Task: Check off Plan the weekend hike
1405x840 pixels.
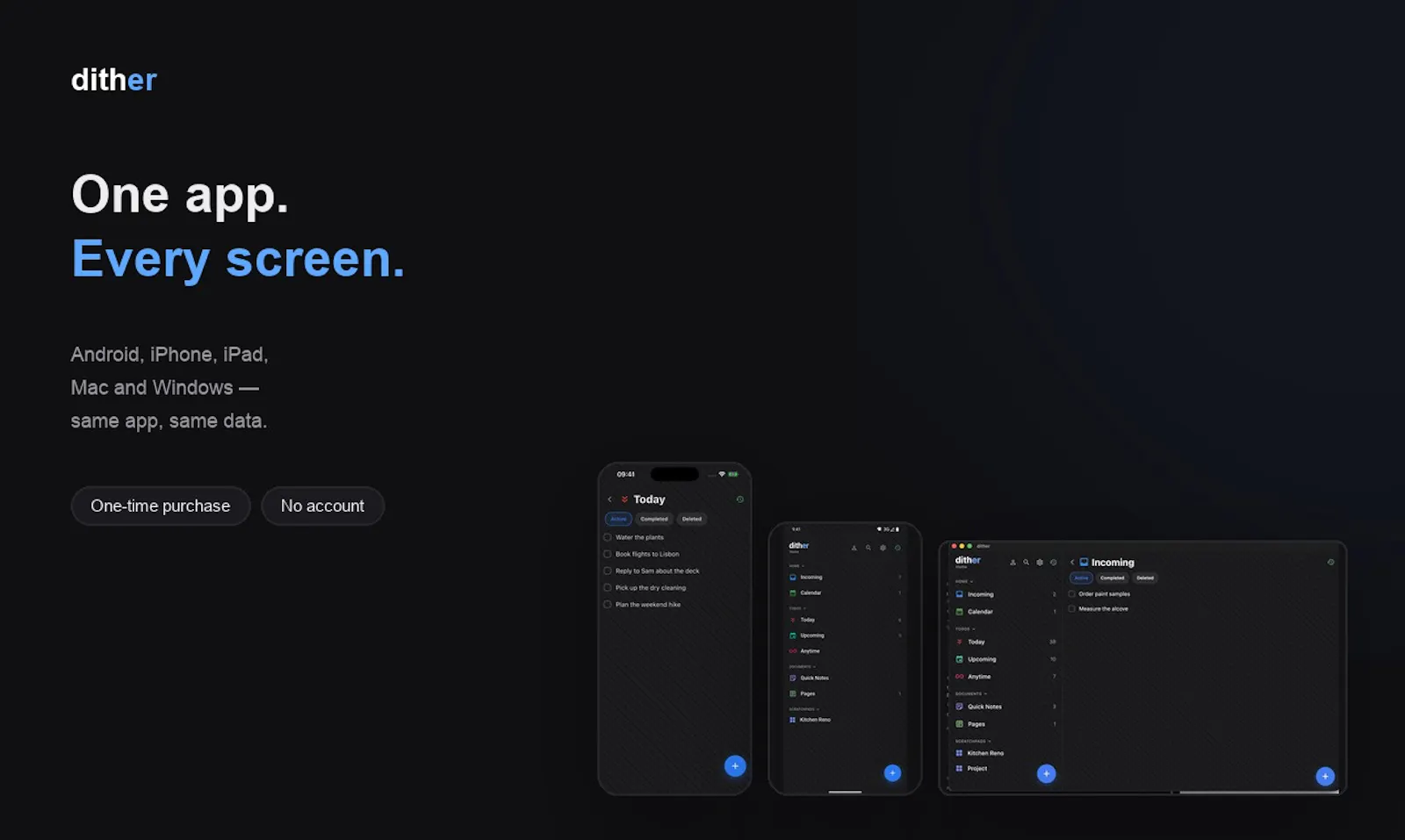Action: pyautogui.click(x=607, y=604)
